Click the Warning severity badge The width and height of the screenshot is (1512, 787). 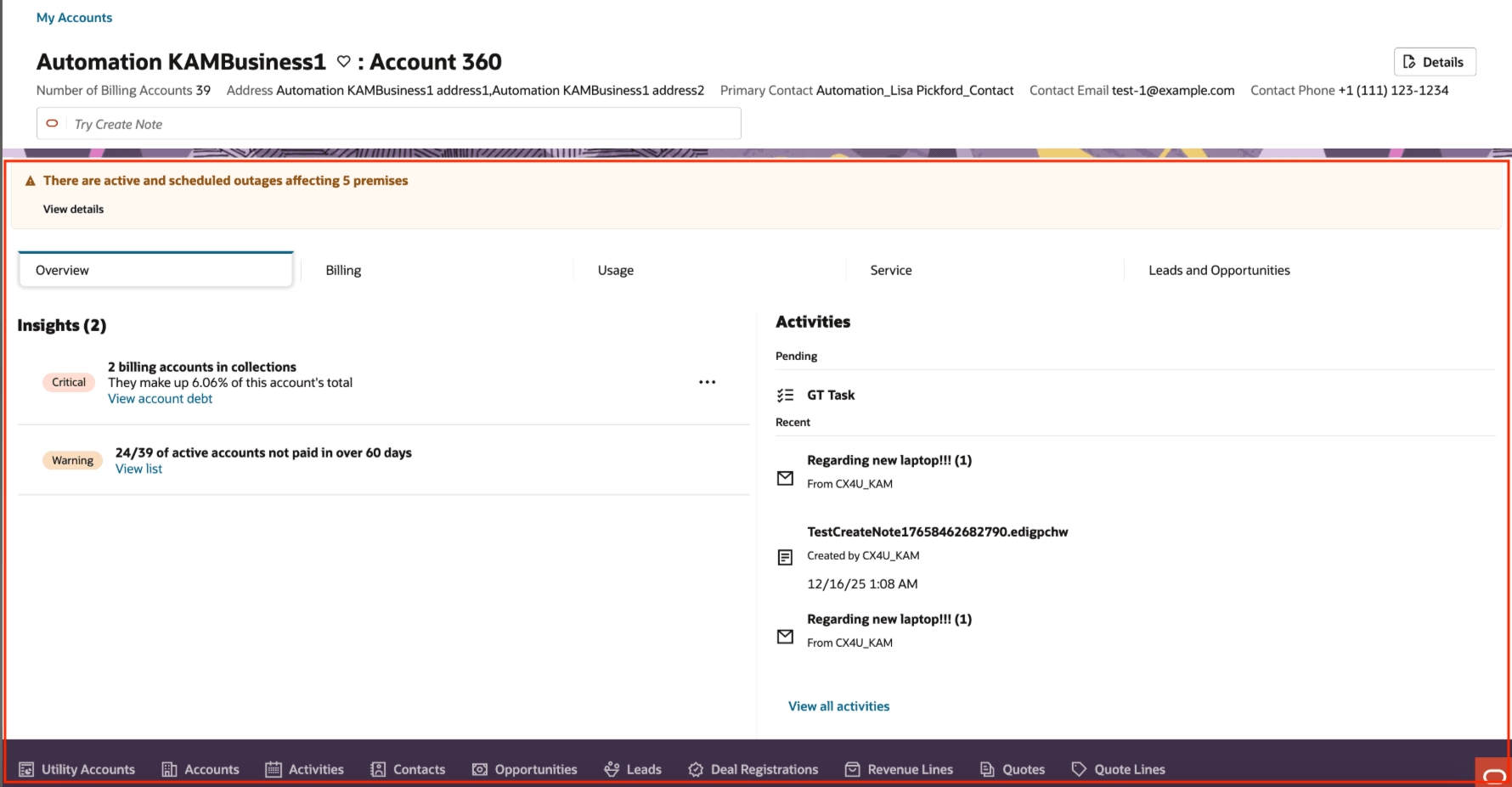pyautogui.click(x=72, y=459)
